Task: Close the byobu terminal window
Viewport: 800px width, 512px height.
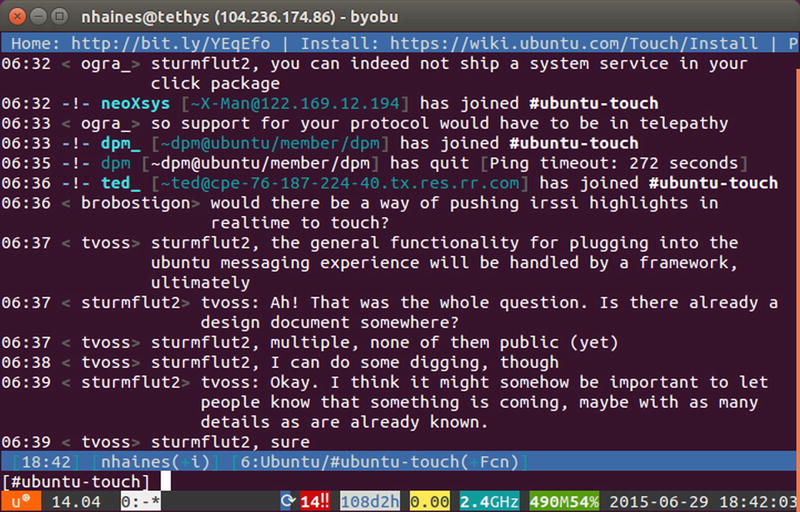Action: coord(17,16)
